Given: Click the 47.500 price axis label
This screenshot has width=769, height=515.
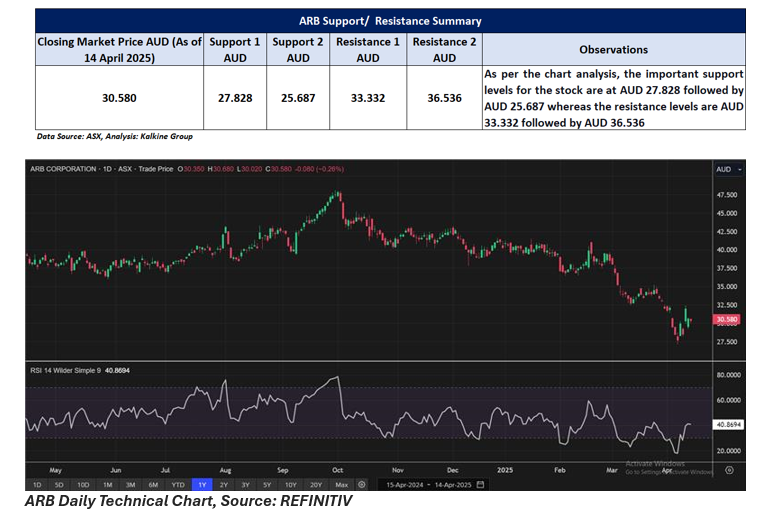Looking at the screenshot, I should click(x=727, y=195).
